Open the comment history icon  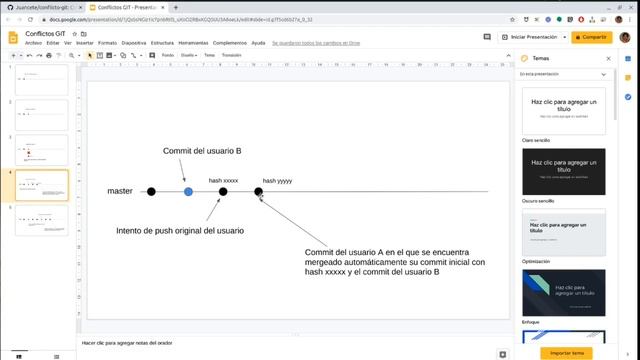pos(487,37)
